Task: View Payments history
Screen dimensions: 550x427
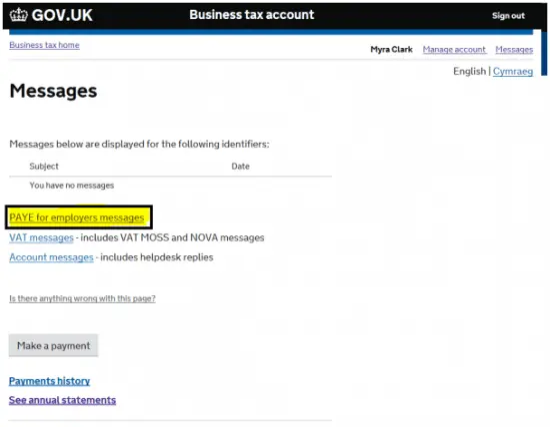Action: click(x=49, y=381)
